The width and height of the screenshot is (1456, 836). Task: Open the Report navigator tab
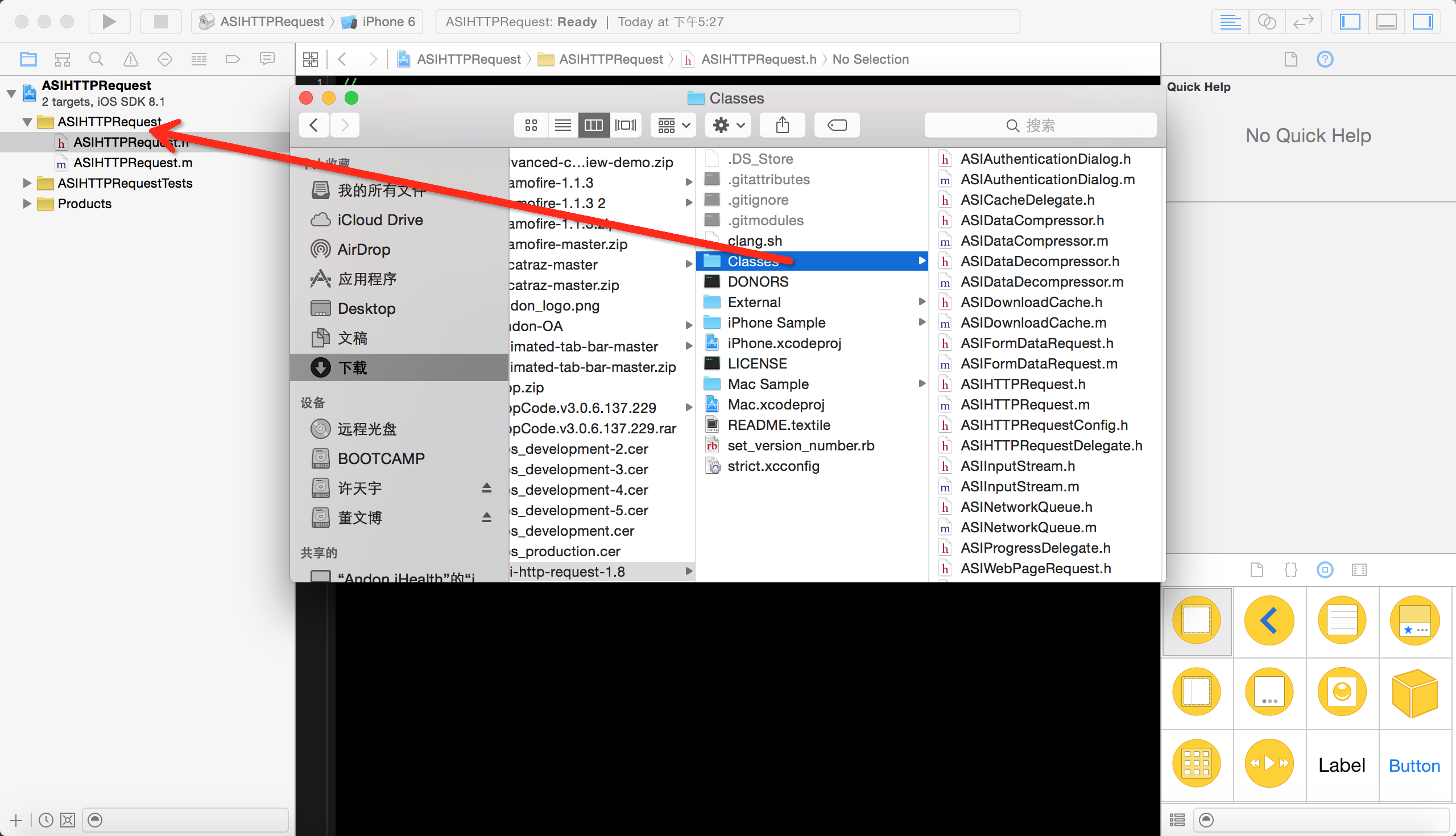(x=267, y=59)
